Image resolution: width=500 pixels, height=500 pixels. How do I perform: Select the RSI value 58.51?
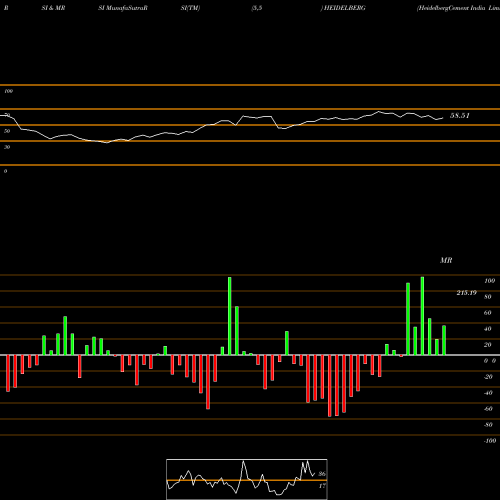coord(460,116)
